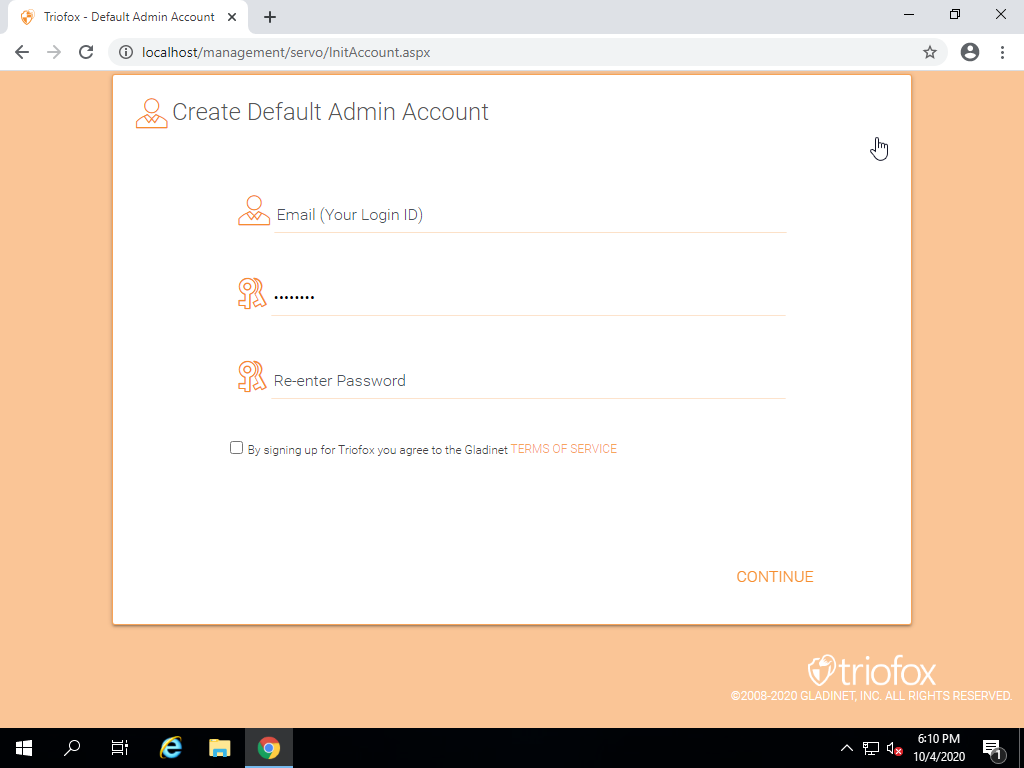This screenshot has height=768, width=1024.
Task: Click the admin icon next to page title
Action: (152, 113)
